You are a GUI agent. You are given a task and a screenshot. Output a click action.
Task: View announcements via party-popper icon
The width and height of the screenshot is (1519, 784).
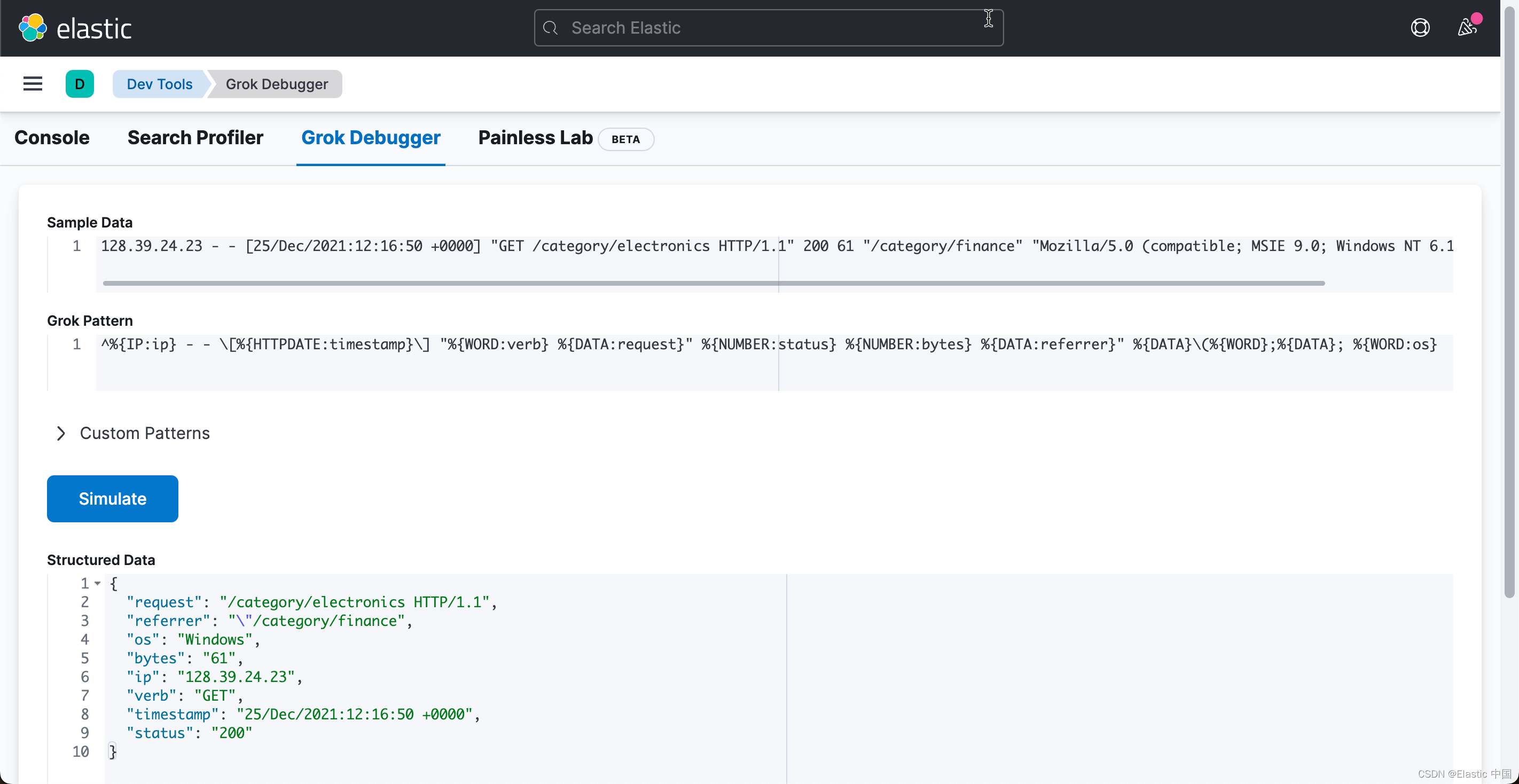click(x=1468, y=27)
